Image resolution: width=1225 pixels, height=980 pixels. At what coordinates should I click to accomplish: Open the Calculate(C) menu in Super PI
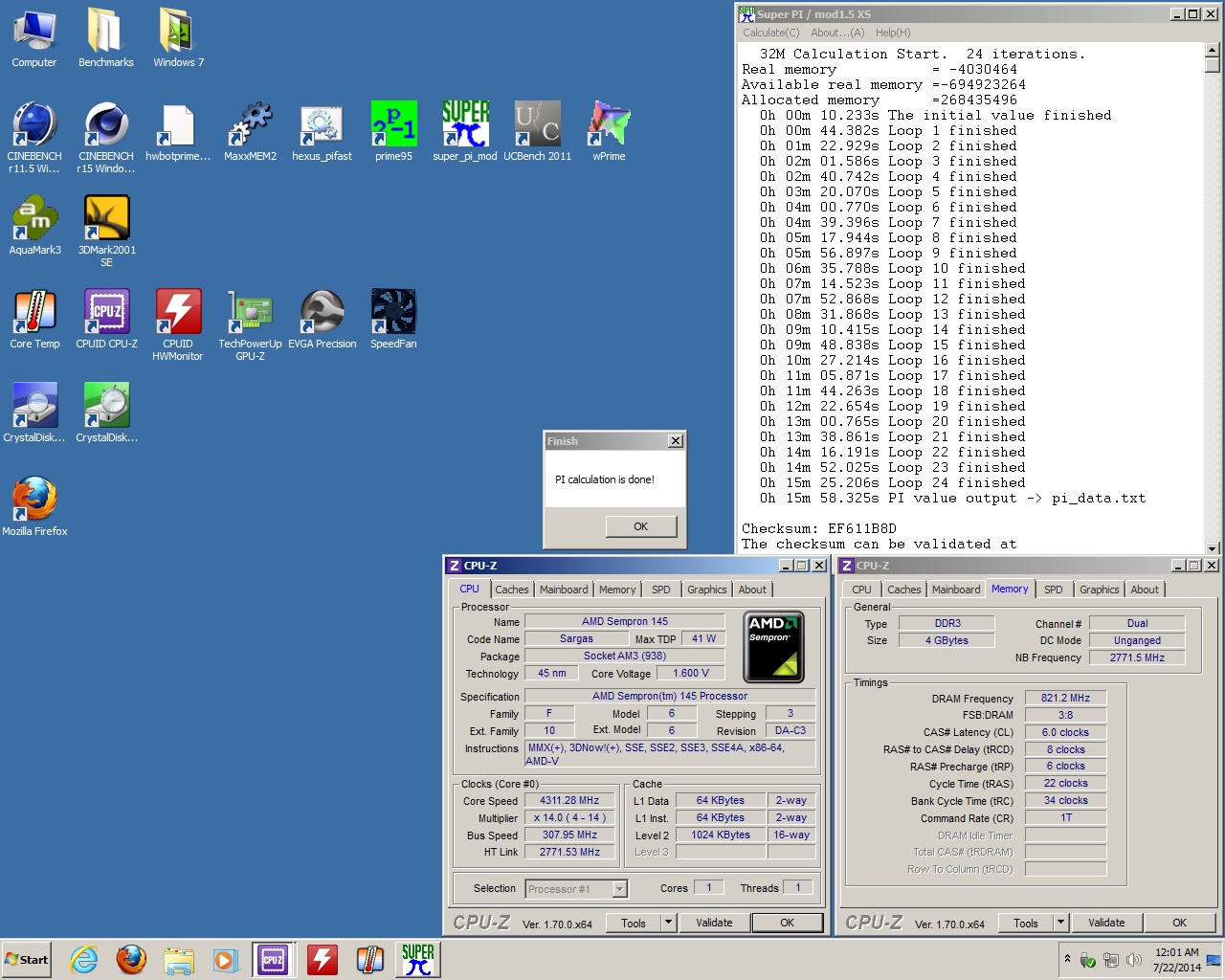[x=771, y=33]
